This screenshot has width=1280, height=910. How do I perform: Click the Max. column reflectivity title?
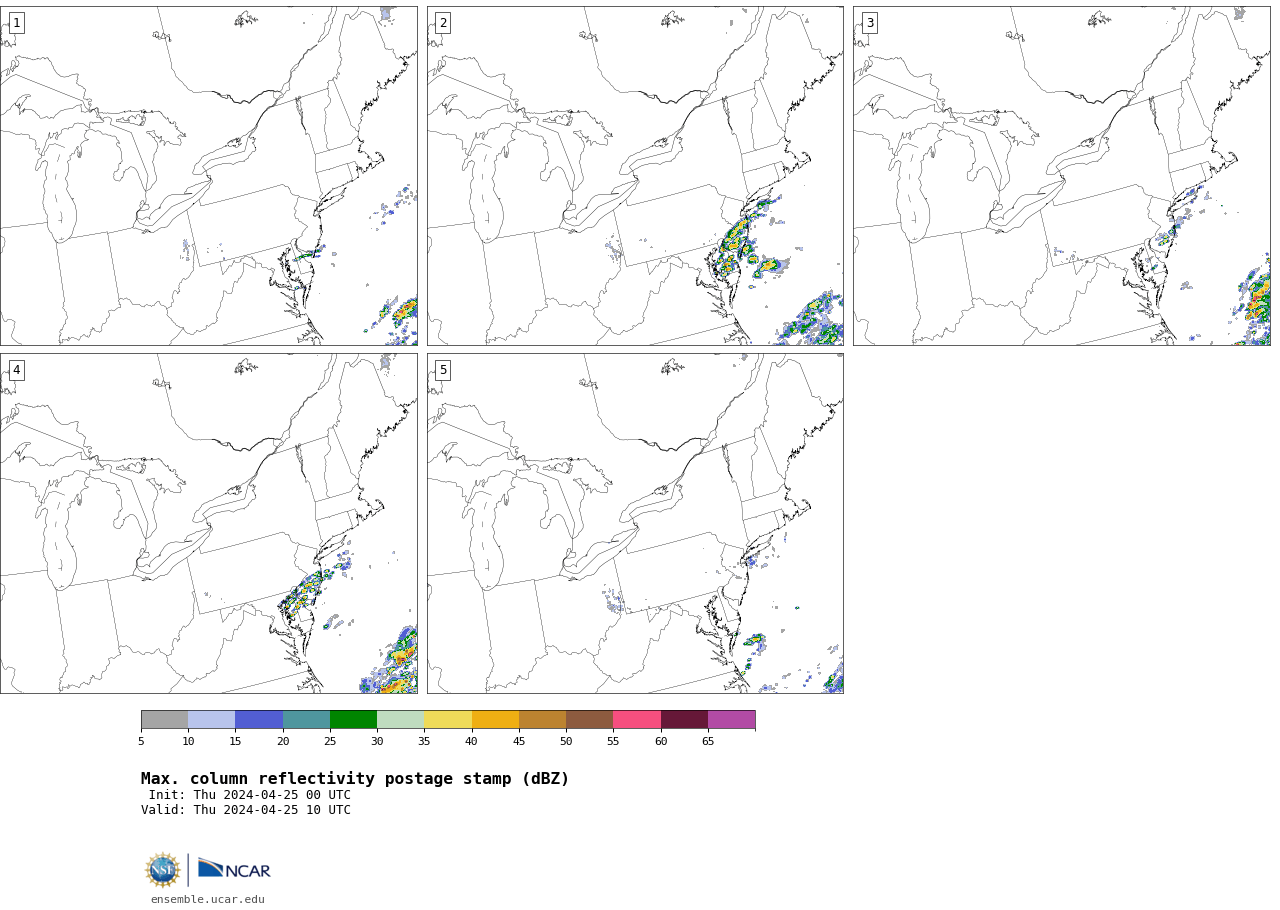(x=355, y=779)
